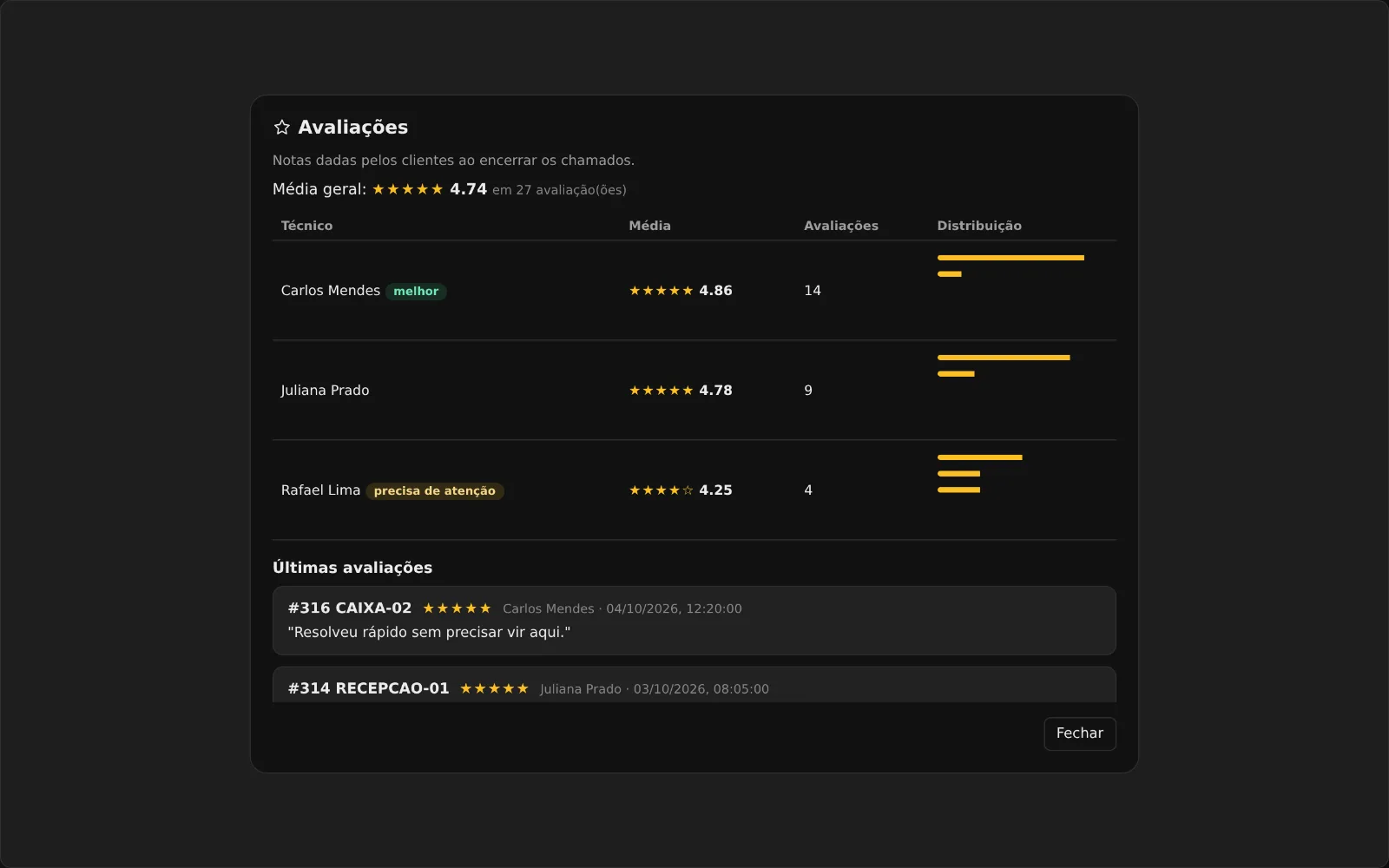Click the top distribution bar for Juliana Prado
This screenshot has height=868, width=1389.
[1004, 358]
